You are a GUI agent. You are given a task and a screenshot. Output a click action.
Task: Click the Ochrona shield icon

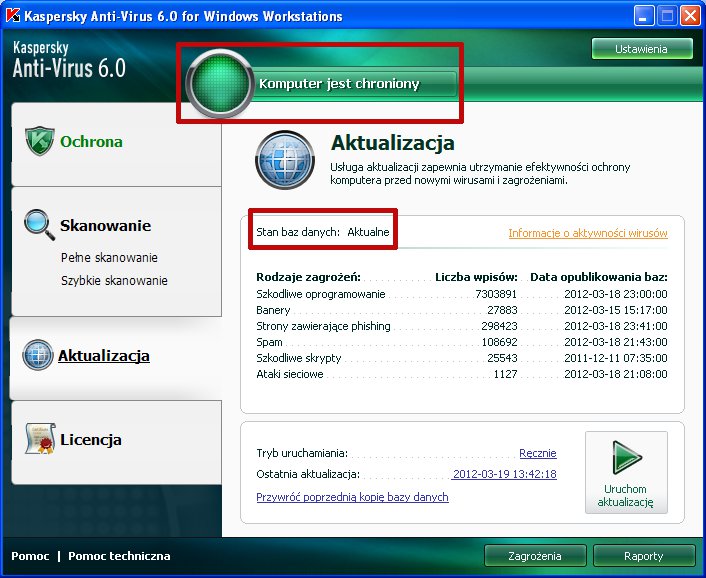[x=40, y=141]
